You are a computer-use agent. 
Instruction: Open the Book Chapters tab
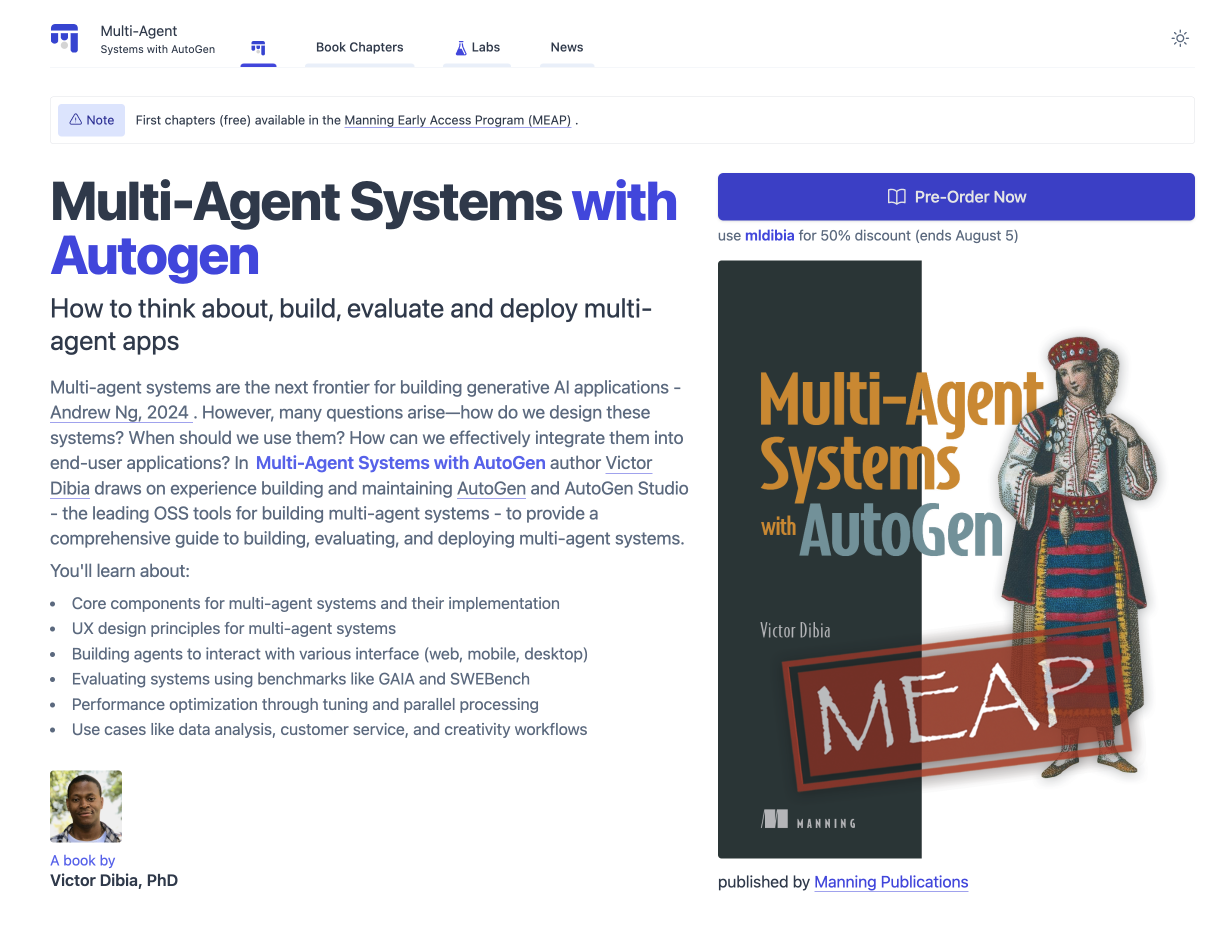[x=359, y=47]
